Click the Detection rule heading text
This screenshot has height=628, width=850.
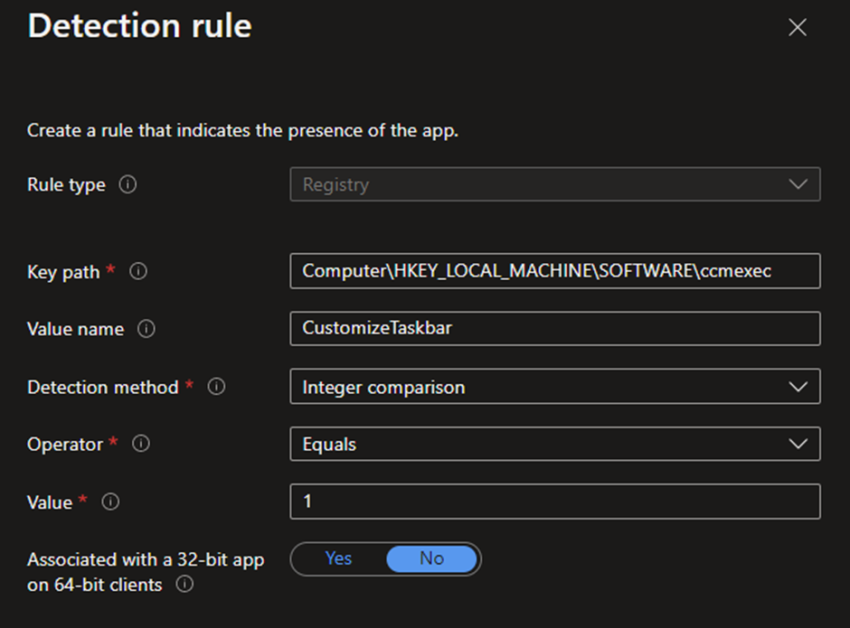coord(140,27)
